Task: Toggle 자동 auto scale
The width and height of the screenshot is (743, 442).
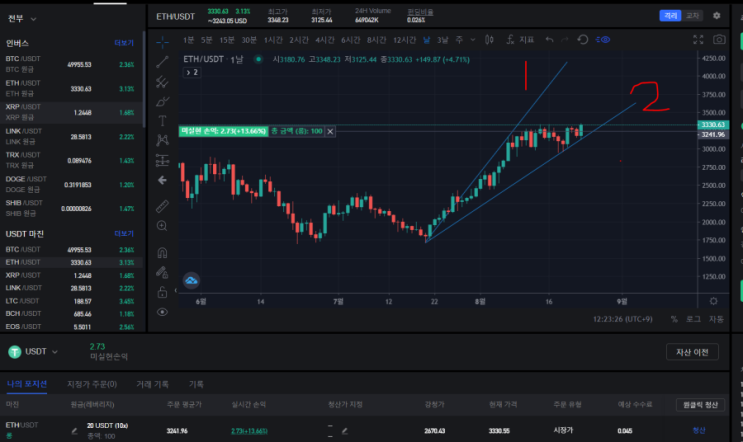Action: pyautogui.click(x=716, y=319)
